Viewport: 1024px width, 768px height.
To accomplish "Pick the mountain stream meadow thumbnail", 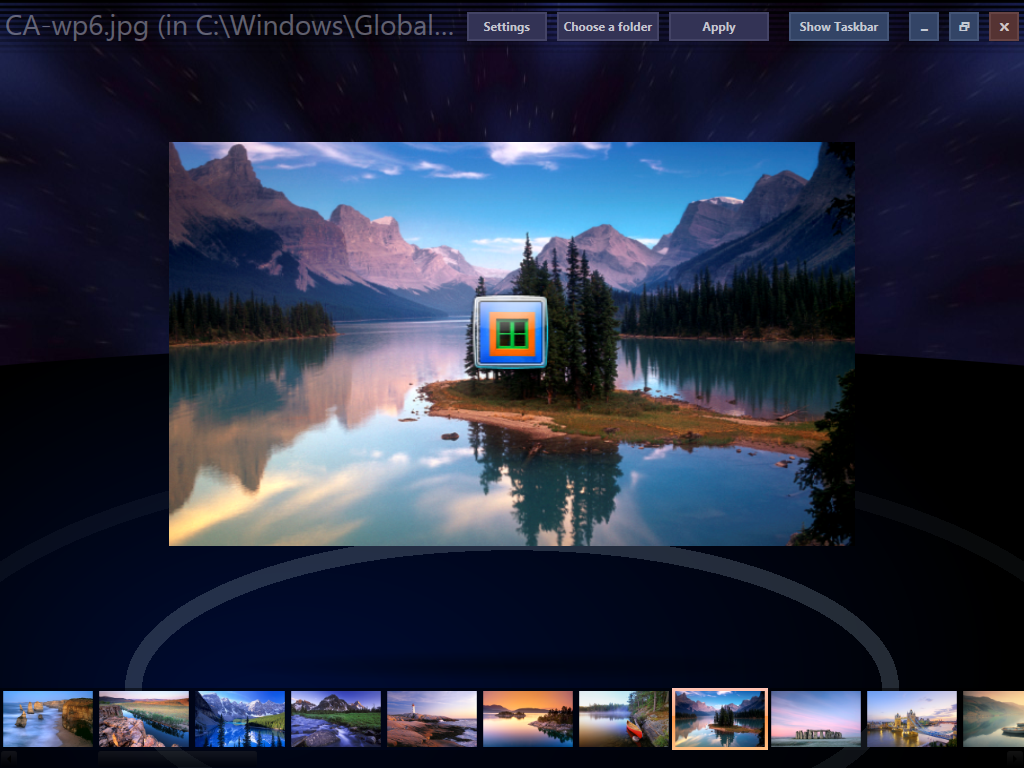I will 336,719.
